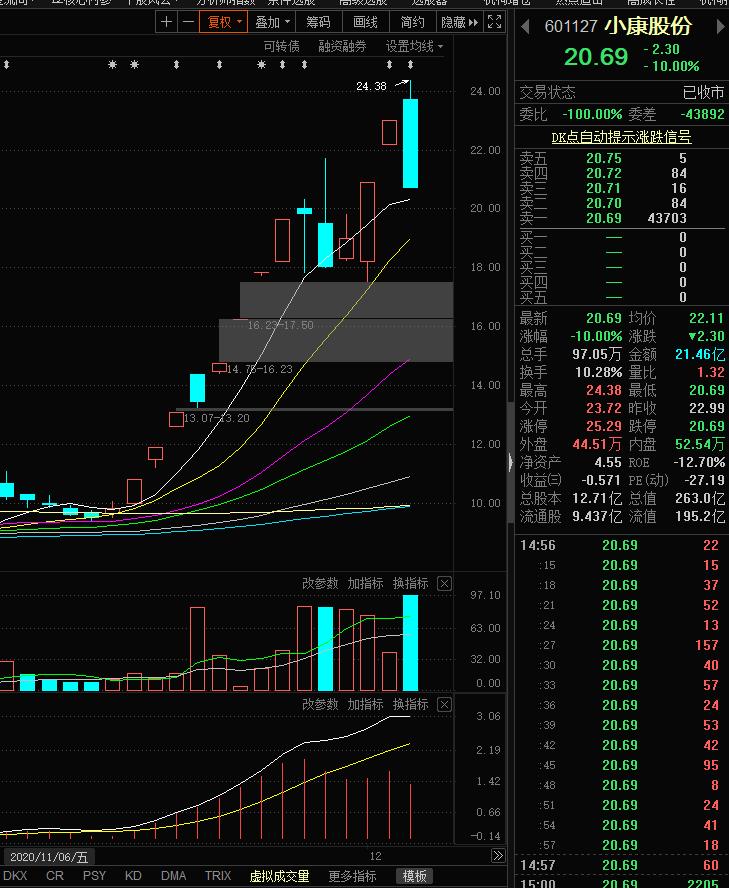Click the 24.38 high price marker

pyautogui.click(x=371, y=86)
